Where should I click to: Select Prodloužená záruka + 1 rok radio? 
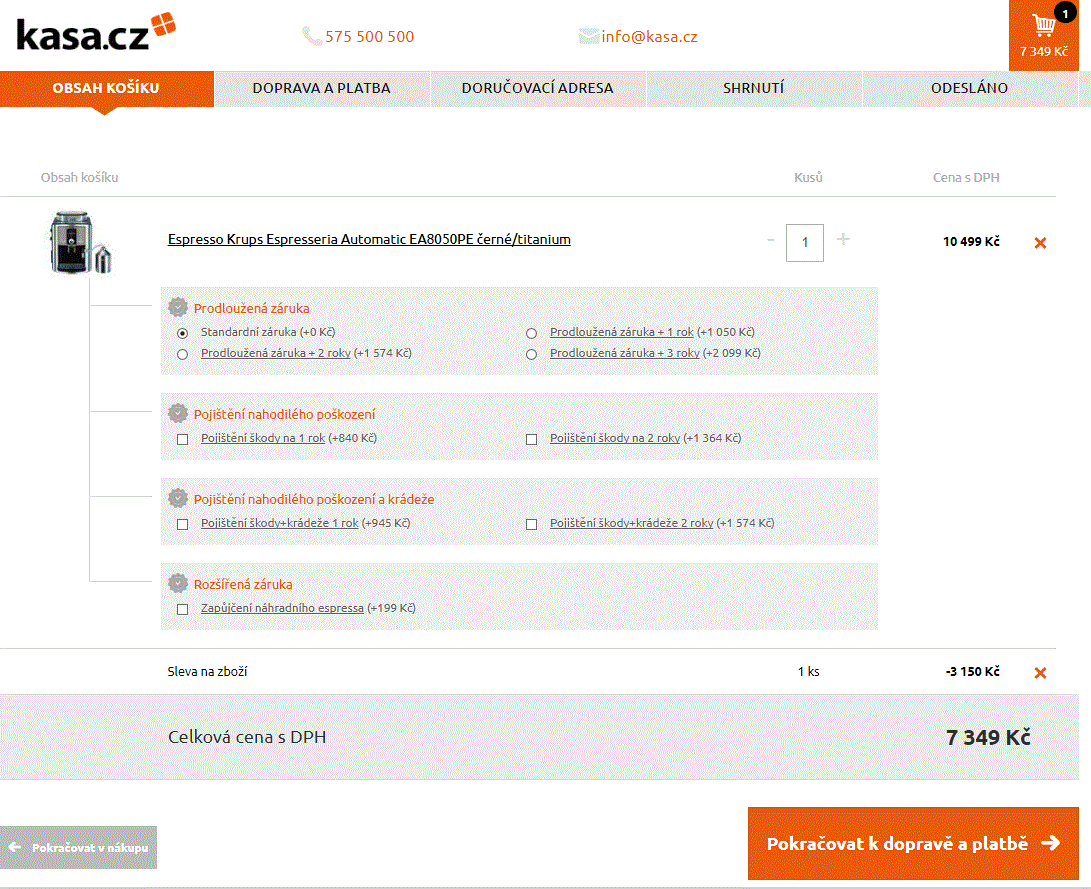[x=532, y=333]
